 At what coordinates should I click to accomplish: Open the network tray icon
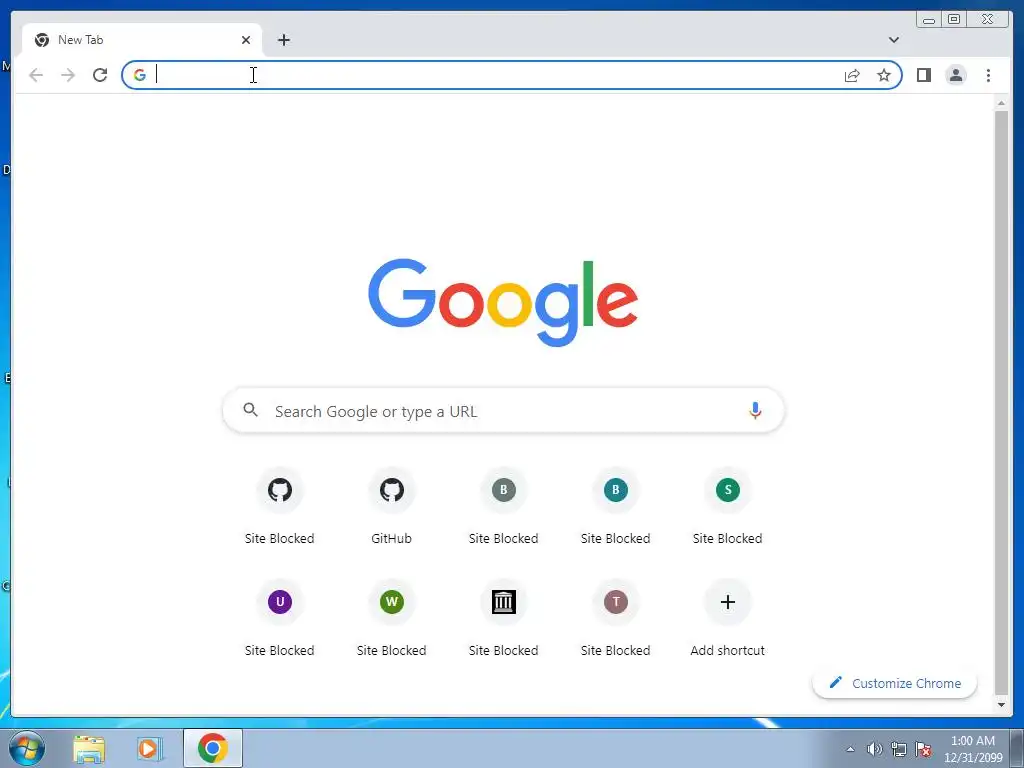899,749
